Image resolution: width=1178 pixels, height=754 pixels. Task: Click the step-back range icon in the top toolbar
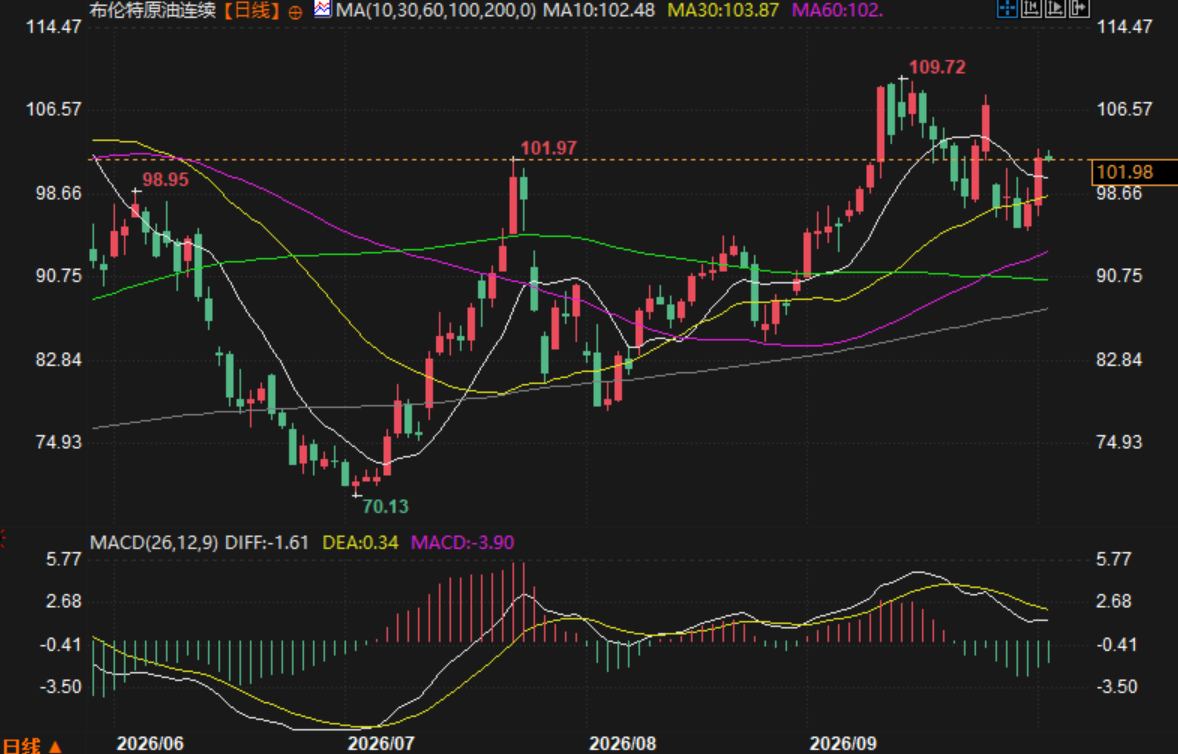coord(1031,8)
